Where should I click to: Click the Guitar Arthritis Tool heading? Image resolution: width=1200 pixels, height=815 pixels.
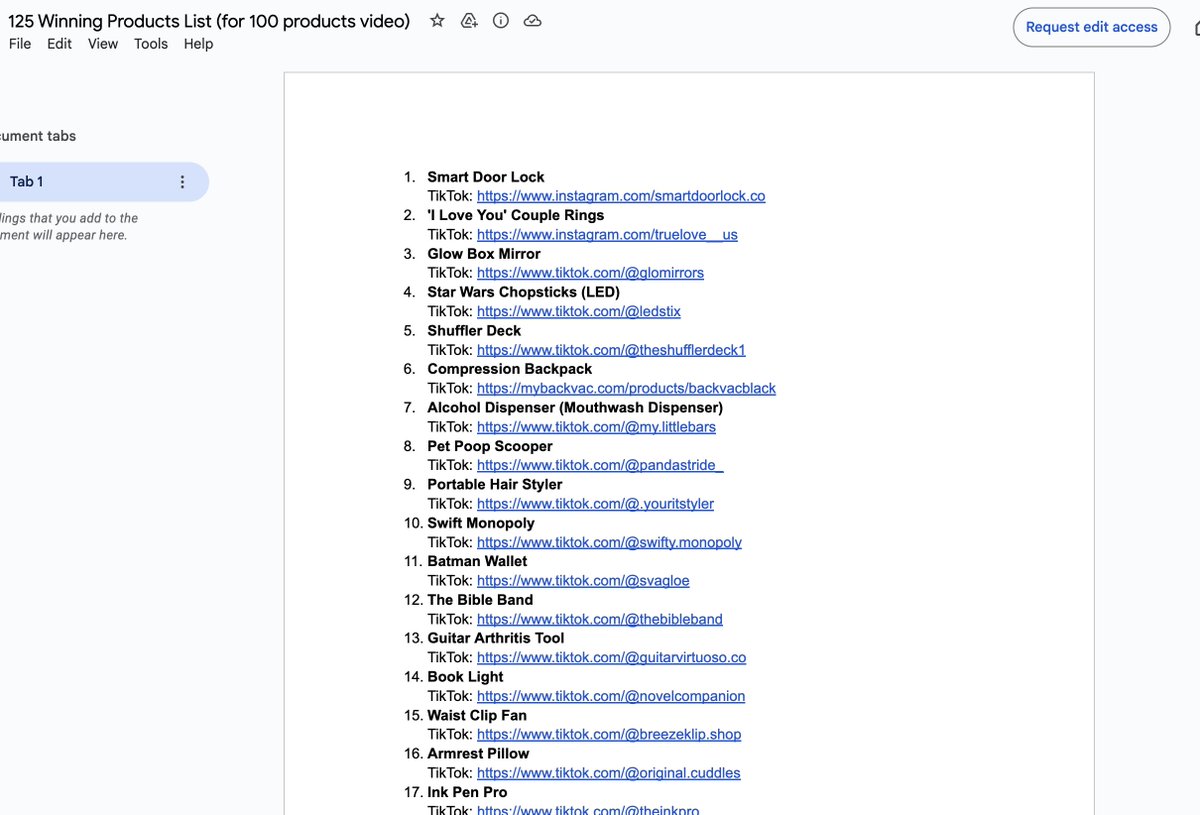[496, 638]
